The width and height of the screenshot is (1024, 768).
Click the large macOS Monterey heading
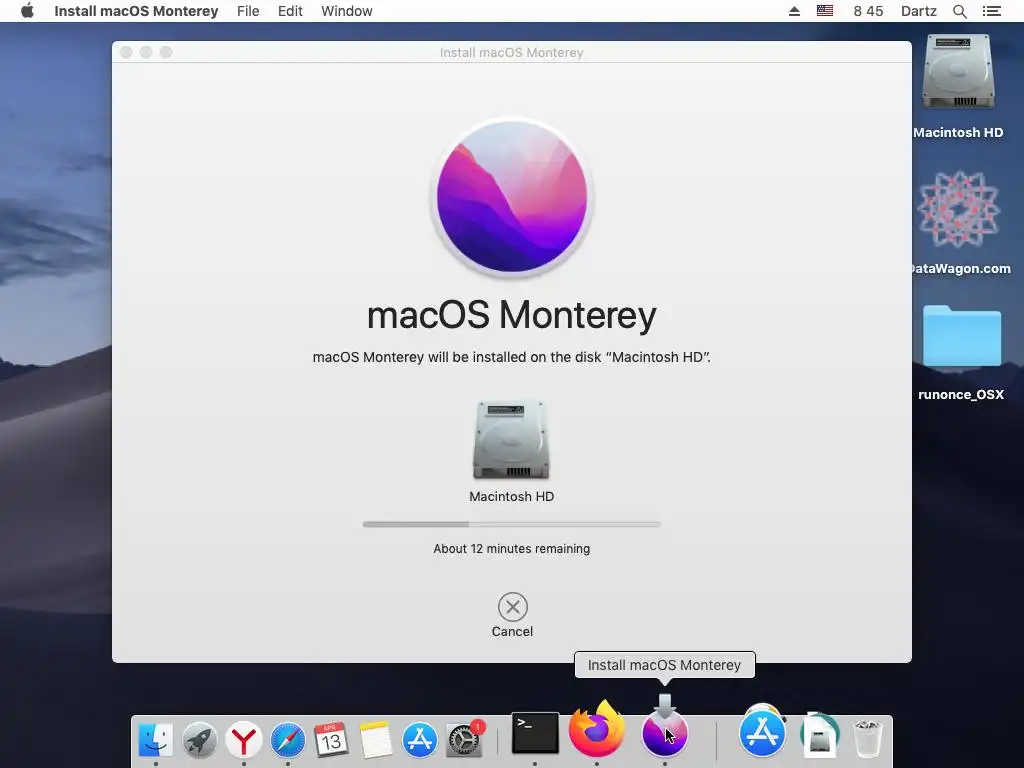tap(511, 315)
